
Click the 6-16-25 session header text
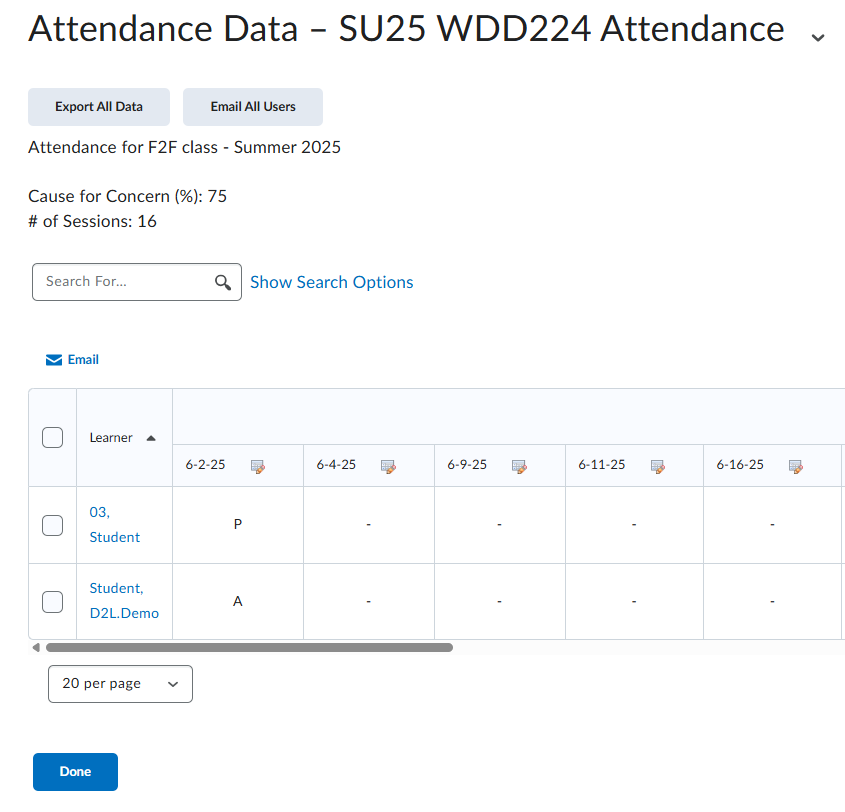740,464
